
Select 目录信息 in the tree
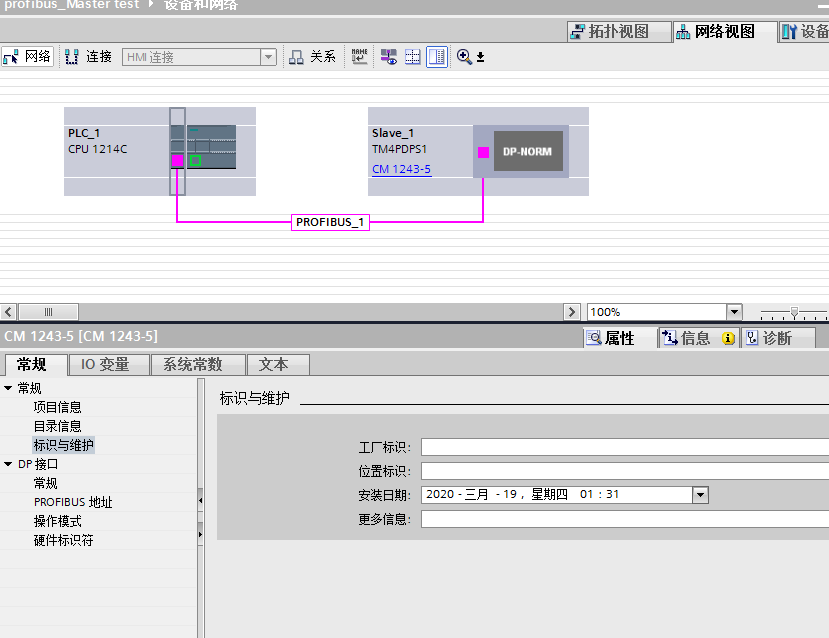pos(58,426)
